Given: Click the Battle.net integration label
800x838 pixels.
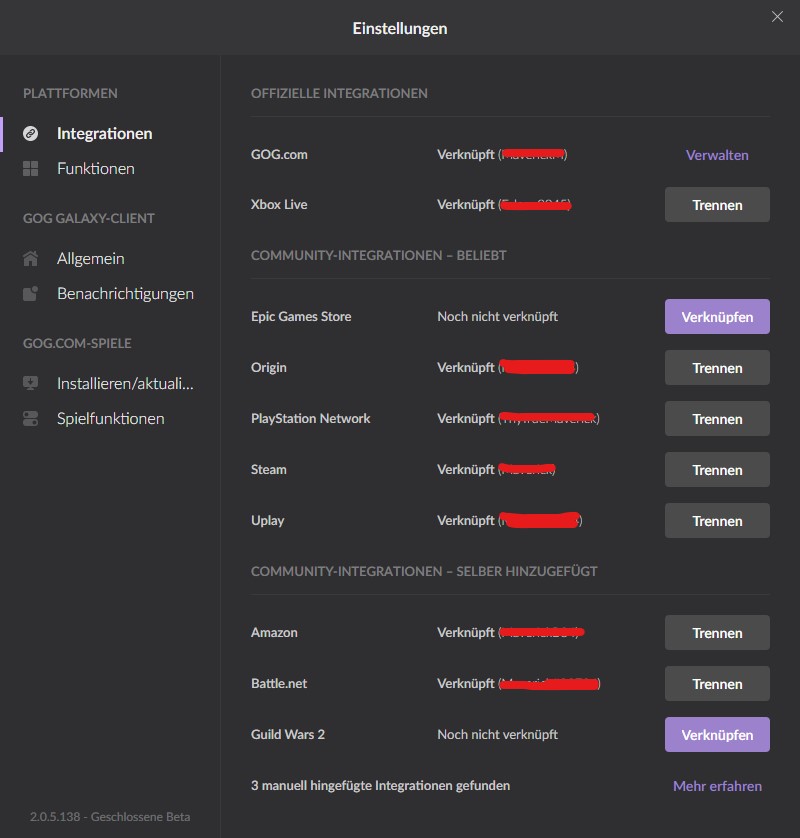Looking at the screenshot, I should pyautogui.click(x=279, y=684).
